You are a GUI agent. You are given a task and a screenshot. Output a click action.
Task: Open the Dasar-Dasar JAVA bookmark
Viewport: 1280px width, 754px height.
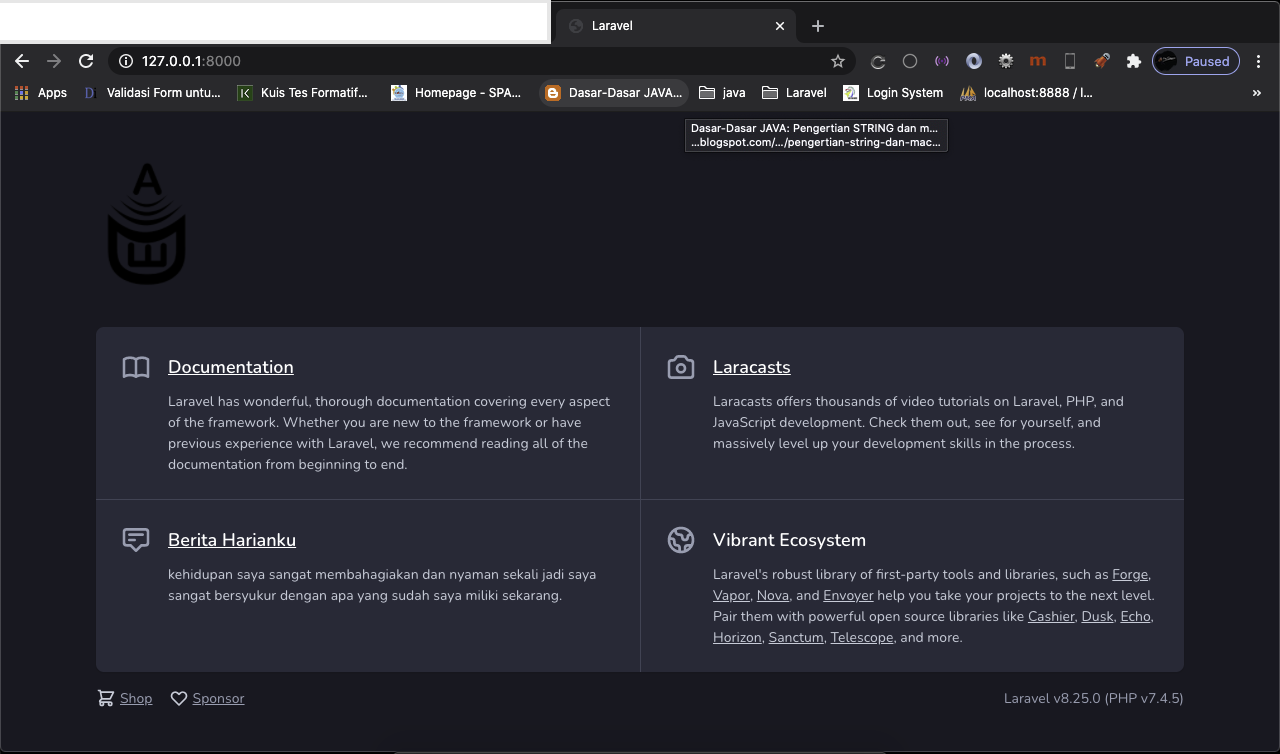(614, 93)
